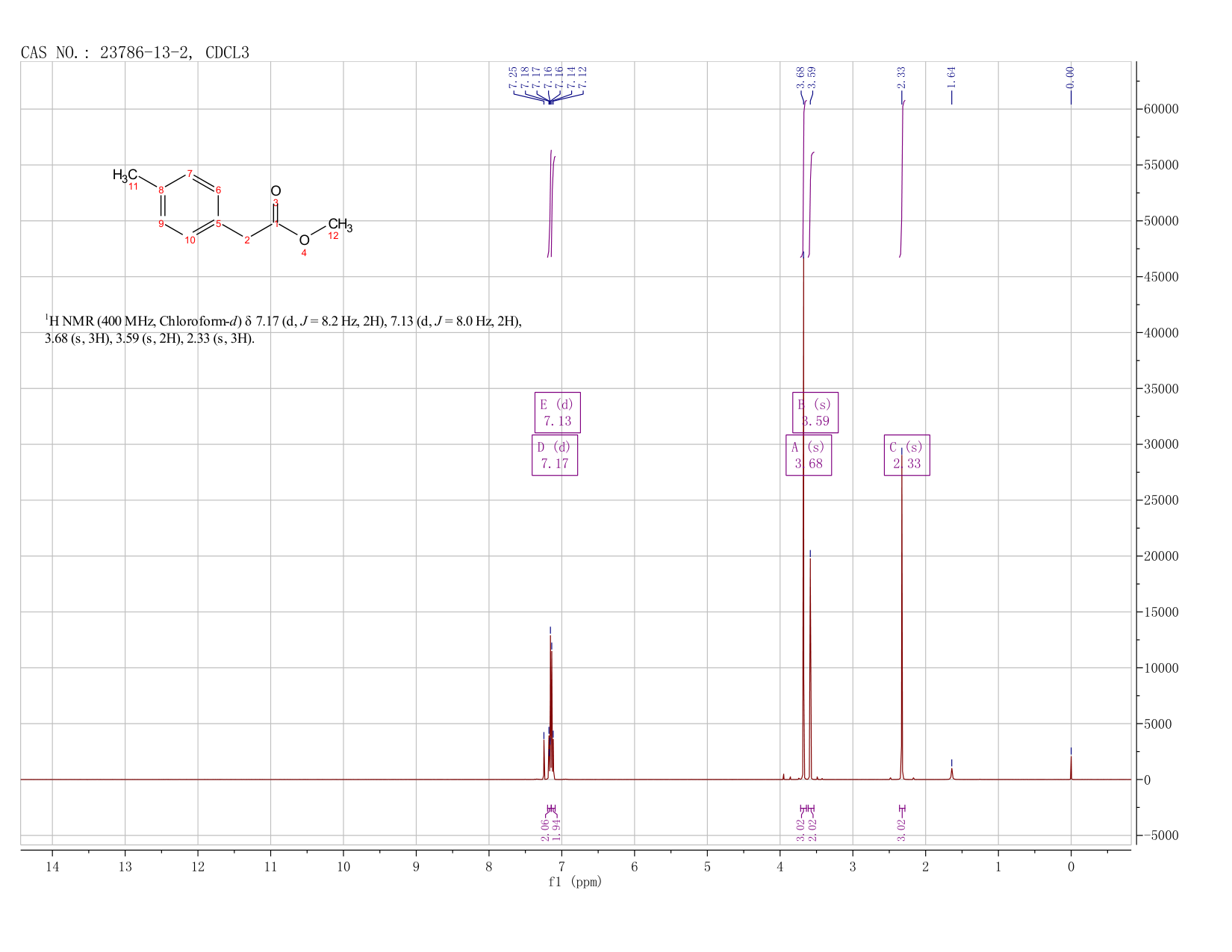Click peak label 7.12 at top
Screen dimensions: 1232x952
click(583, 77)
